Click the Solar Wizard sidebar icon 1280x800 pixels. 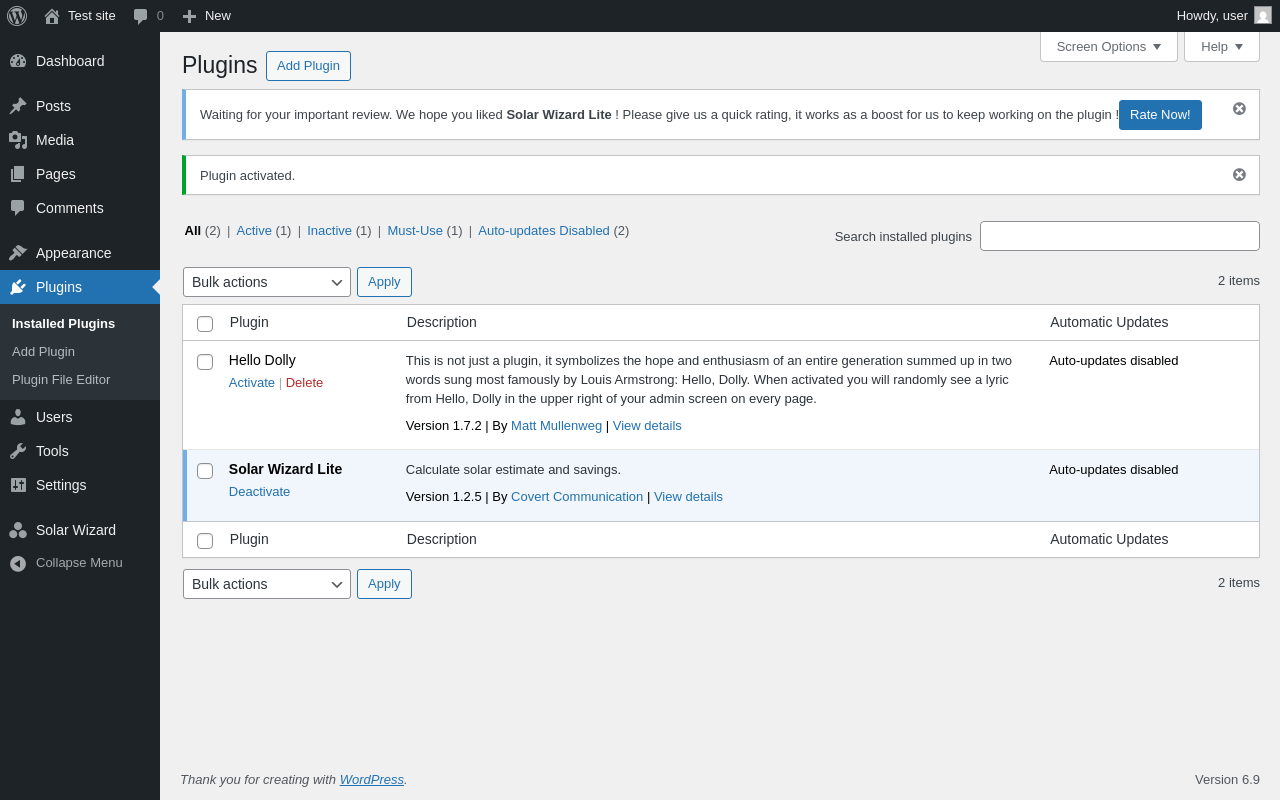pos(18,530)
